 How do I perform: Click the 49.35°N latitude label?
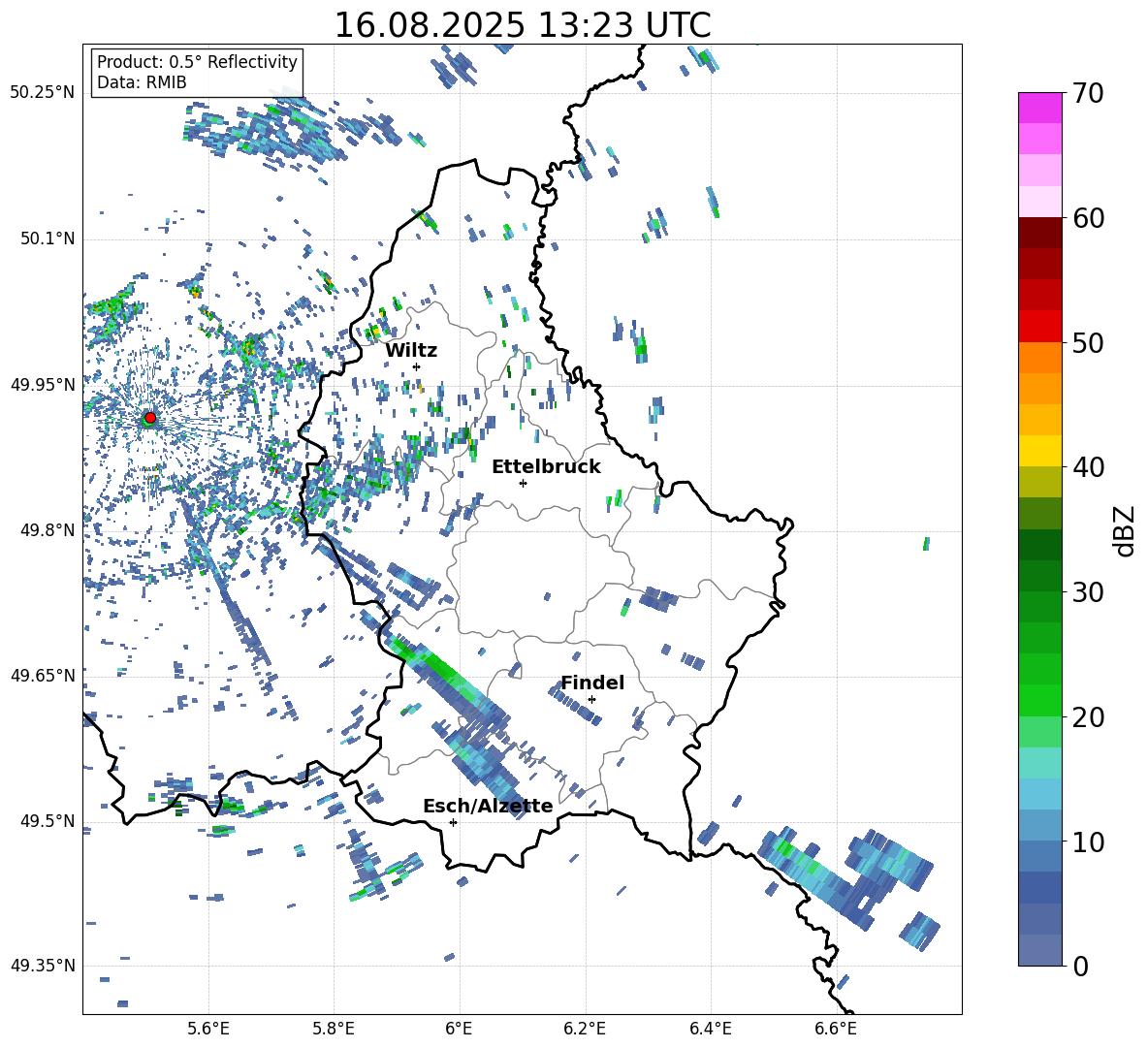pos(43,966)
